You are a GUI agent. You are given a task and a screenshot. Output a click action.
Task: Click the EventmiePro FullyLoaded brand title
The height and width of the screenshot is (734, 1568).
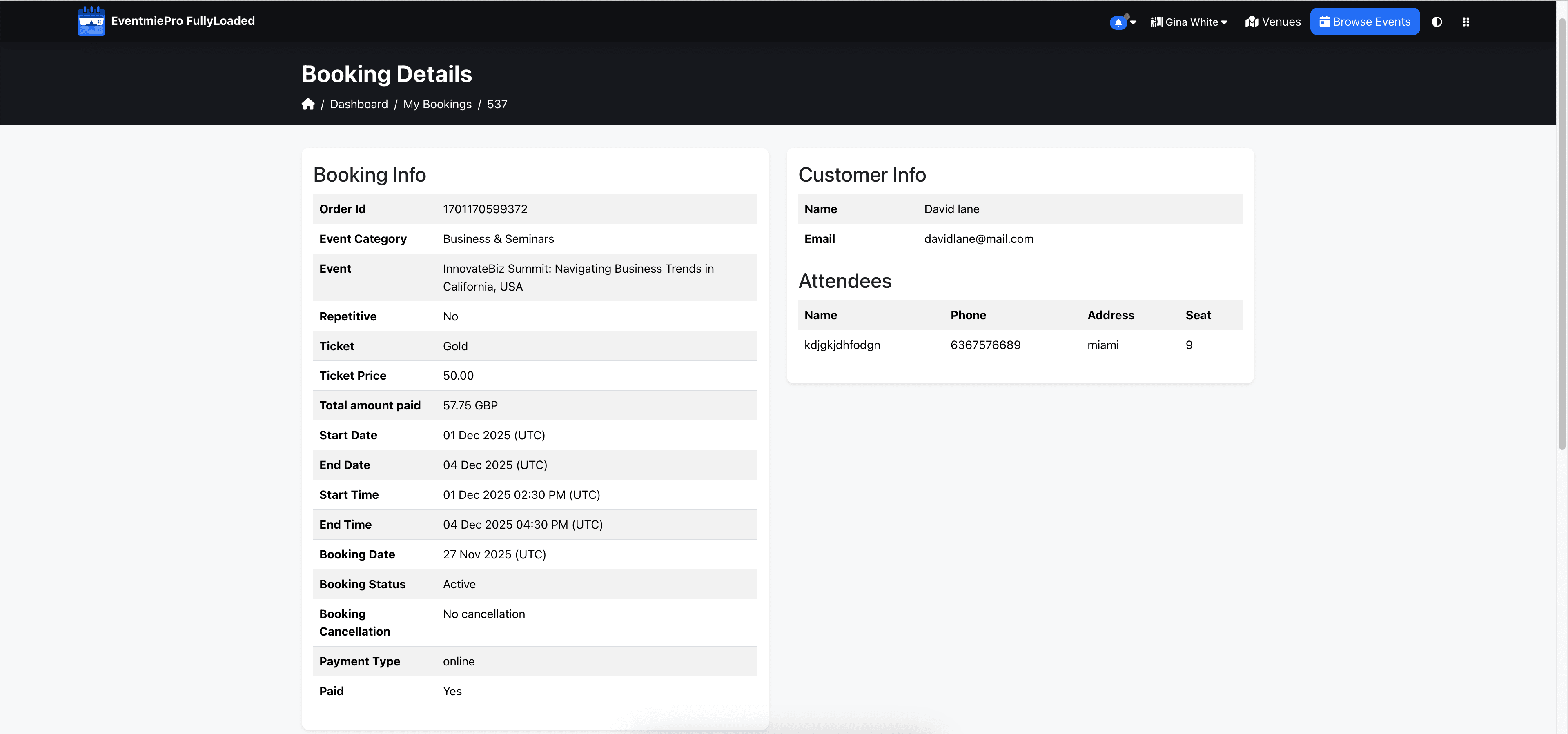pos(183,21)
